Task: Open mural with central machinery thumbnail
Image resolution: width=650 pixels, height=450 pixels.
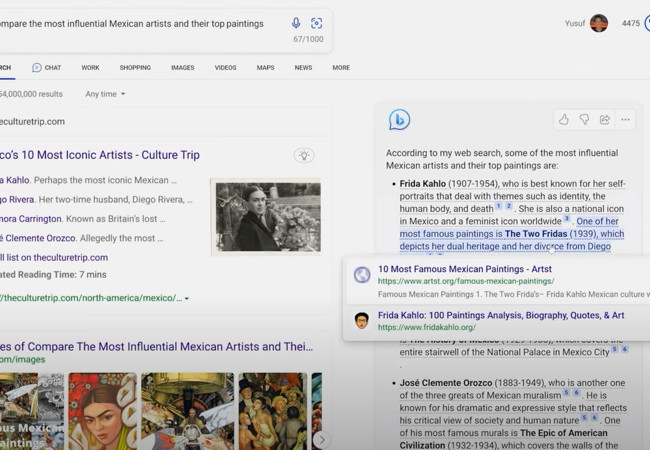Action: coord(187,411)
